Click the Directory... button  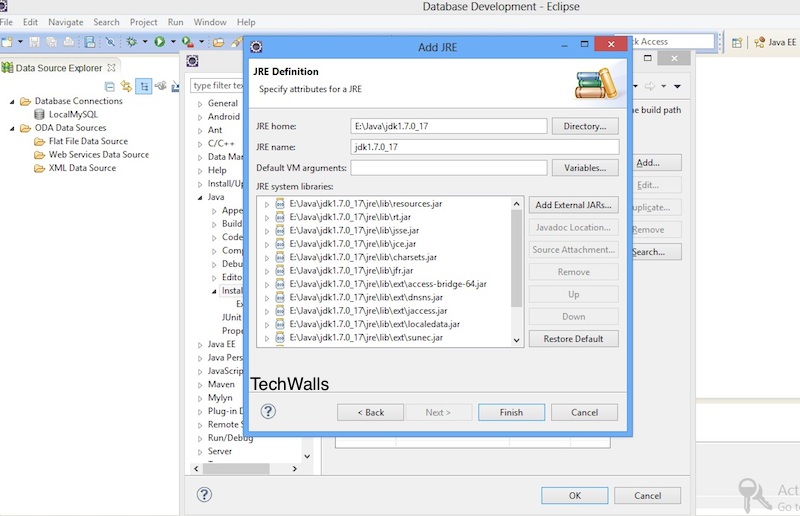(x=585, y=126)
